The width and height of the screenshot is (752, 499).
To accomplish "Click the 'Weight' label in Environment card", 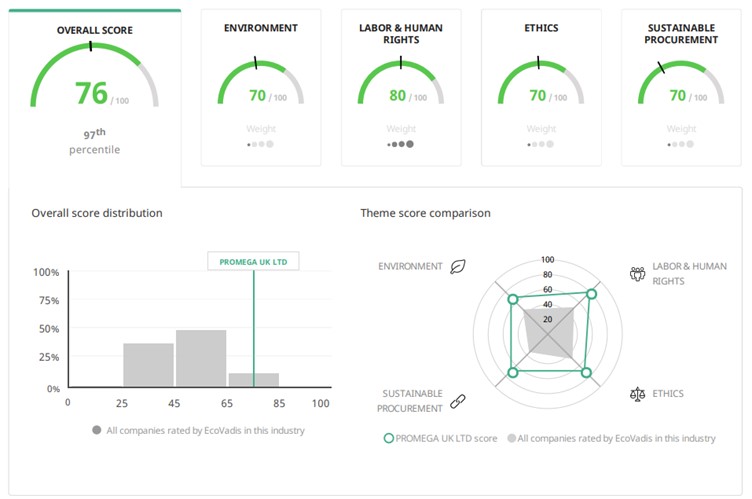I will pos(261,129).
